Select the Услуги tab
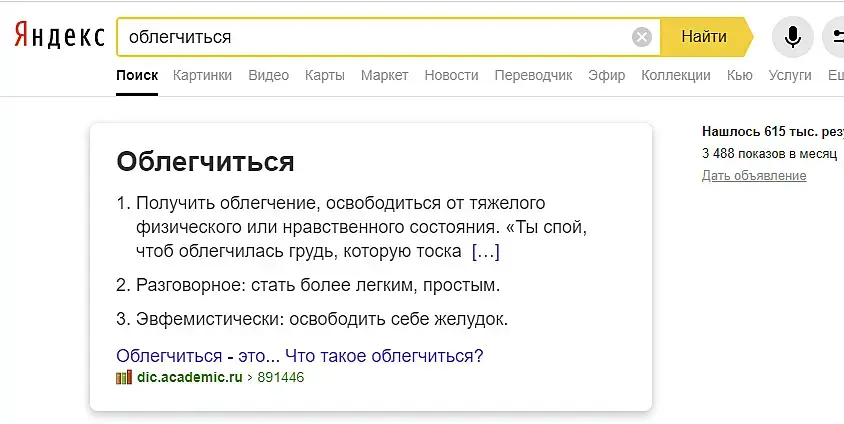Image resolution: width=844 pixels, height=424 pixels. tap(790, 75)
